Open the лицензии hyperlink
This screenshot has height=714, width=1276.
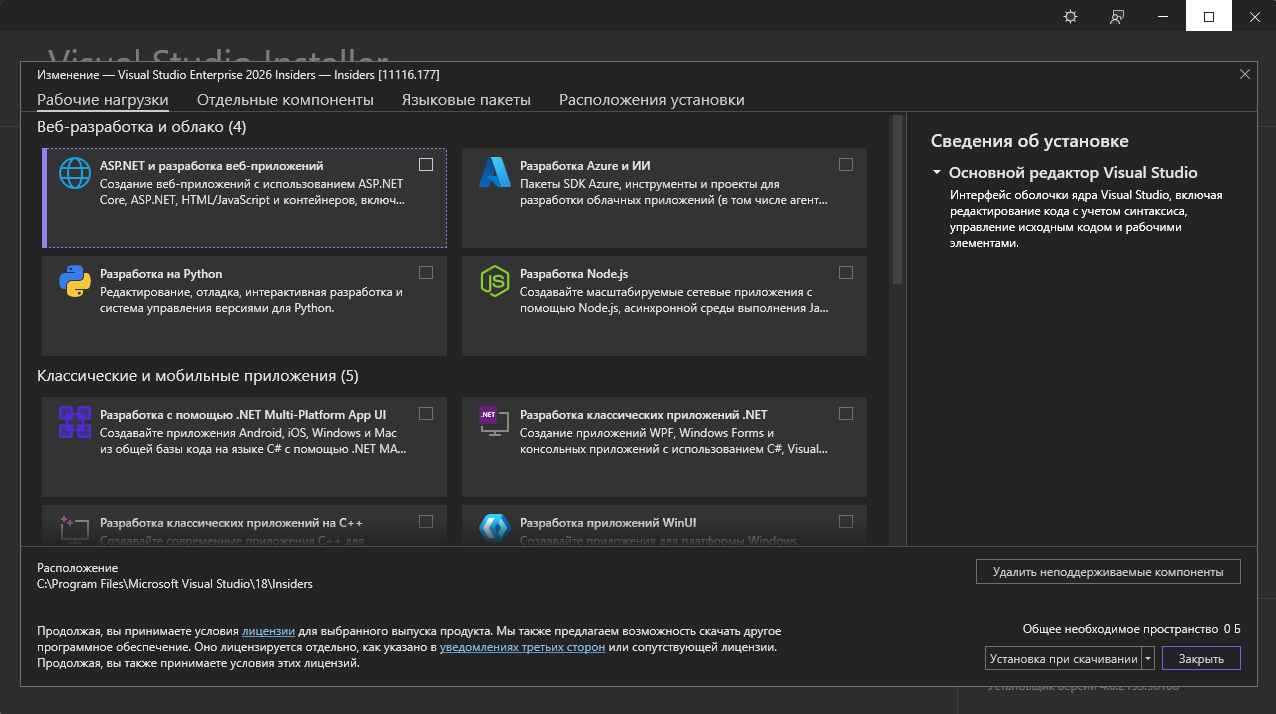[268, 632]
